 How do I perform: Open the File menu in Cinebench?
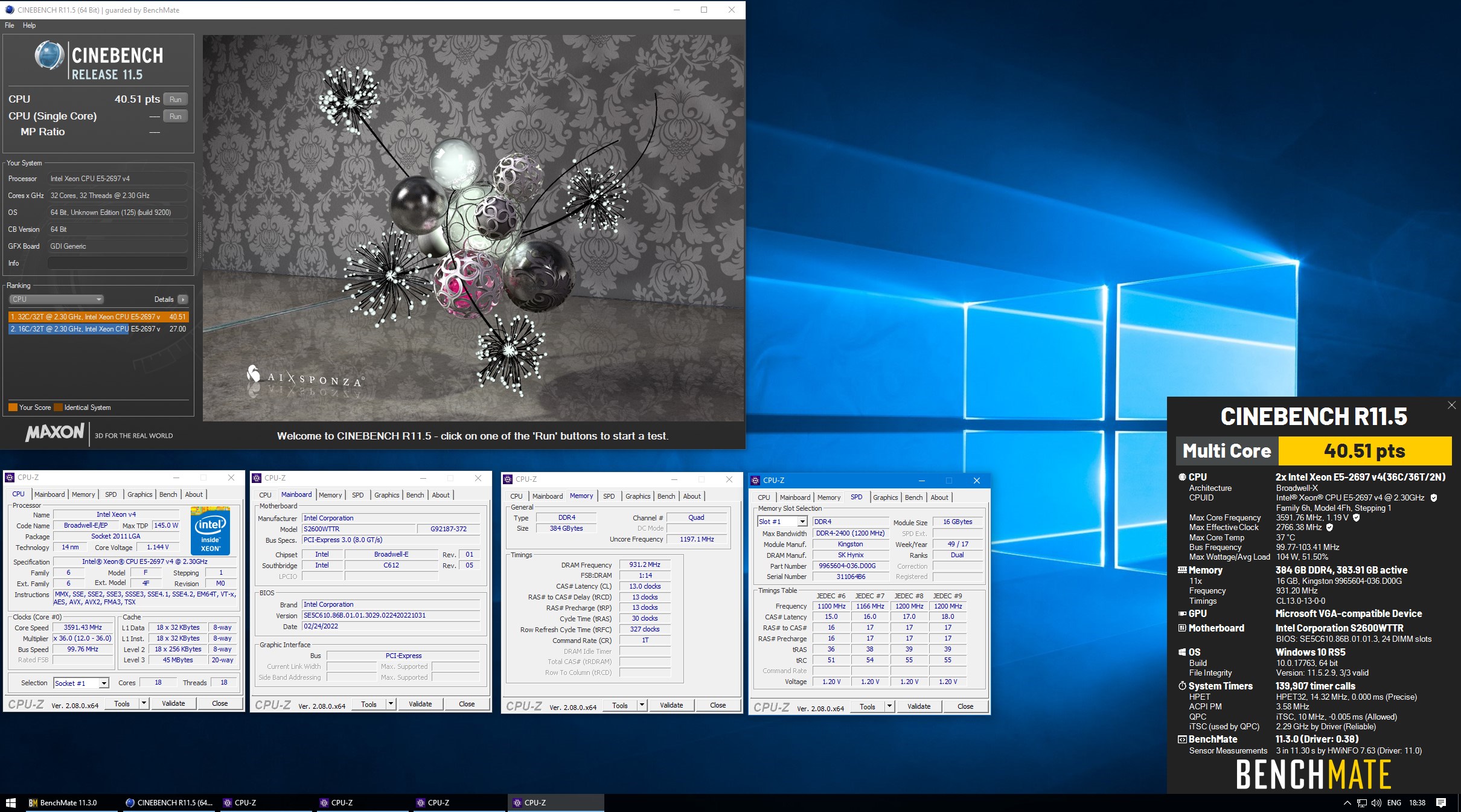(10, 25)
